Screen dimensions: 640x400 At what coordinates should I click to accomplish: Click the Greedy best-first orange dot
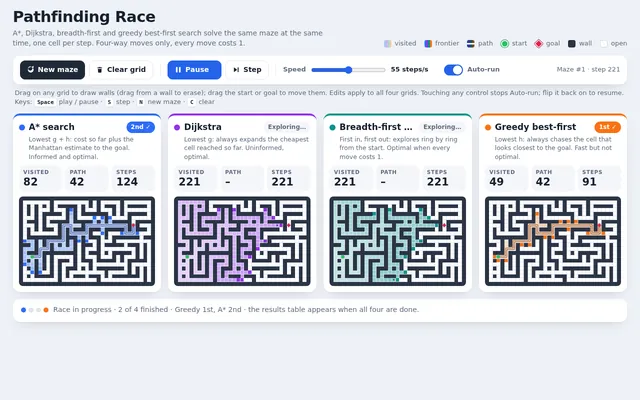[488, 127]
